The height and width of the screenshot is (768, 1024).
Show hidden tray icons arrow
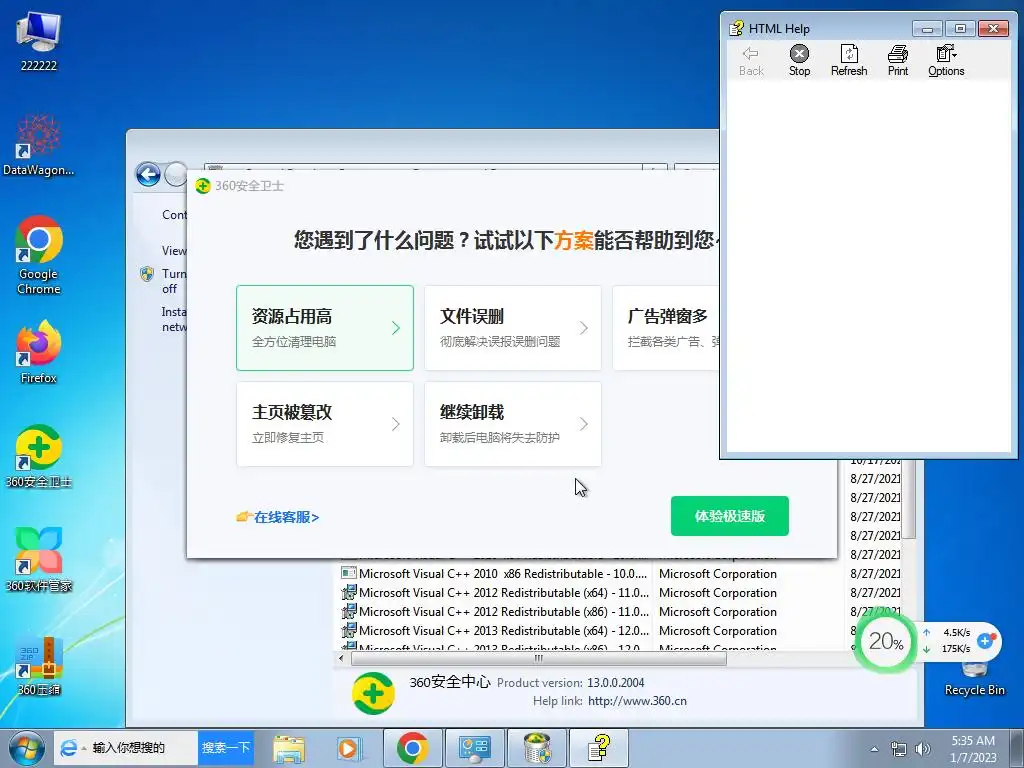pos(874,749)
